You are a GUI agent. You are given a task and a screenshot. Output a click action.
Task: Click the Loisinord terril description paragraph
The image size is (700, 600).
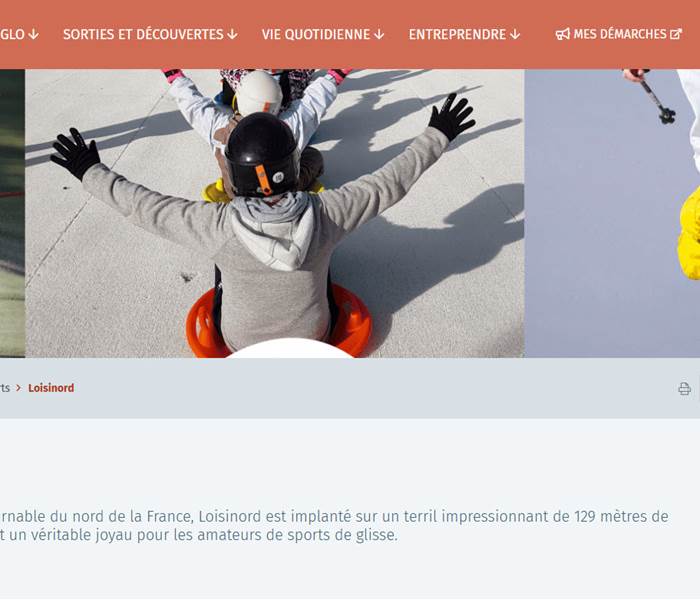(x=334, y=525)
